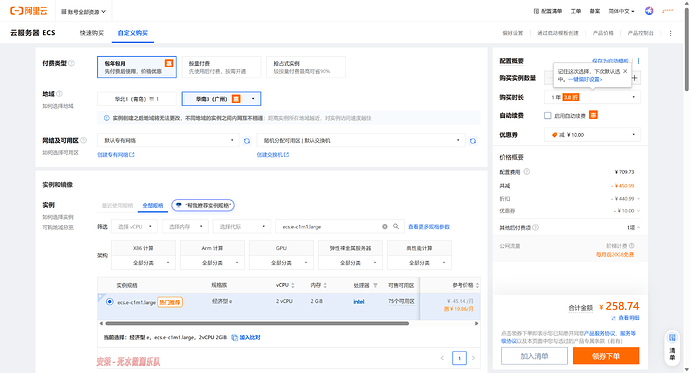Open the 选择 vCPU filter dropdown
This screenshot has height=373, width=690.
[x=134, y=227]
